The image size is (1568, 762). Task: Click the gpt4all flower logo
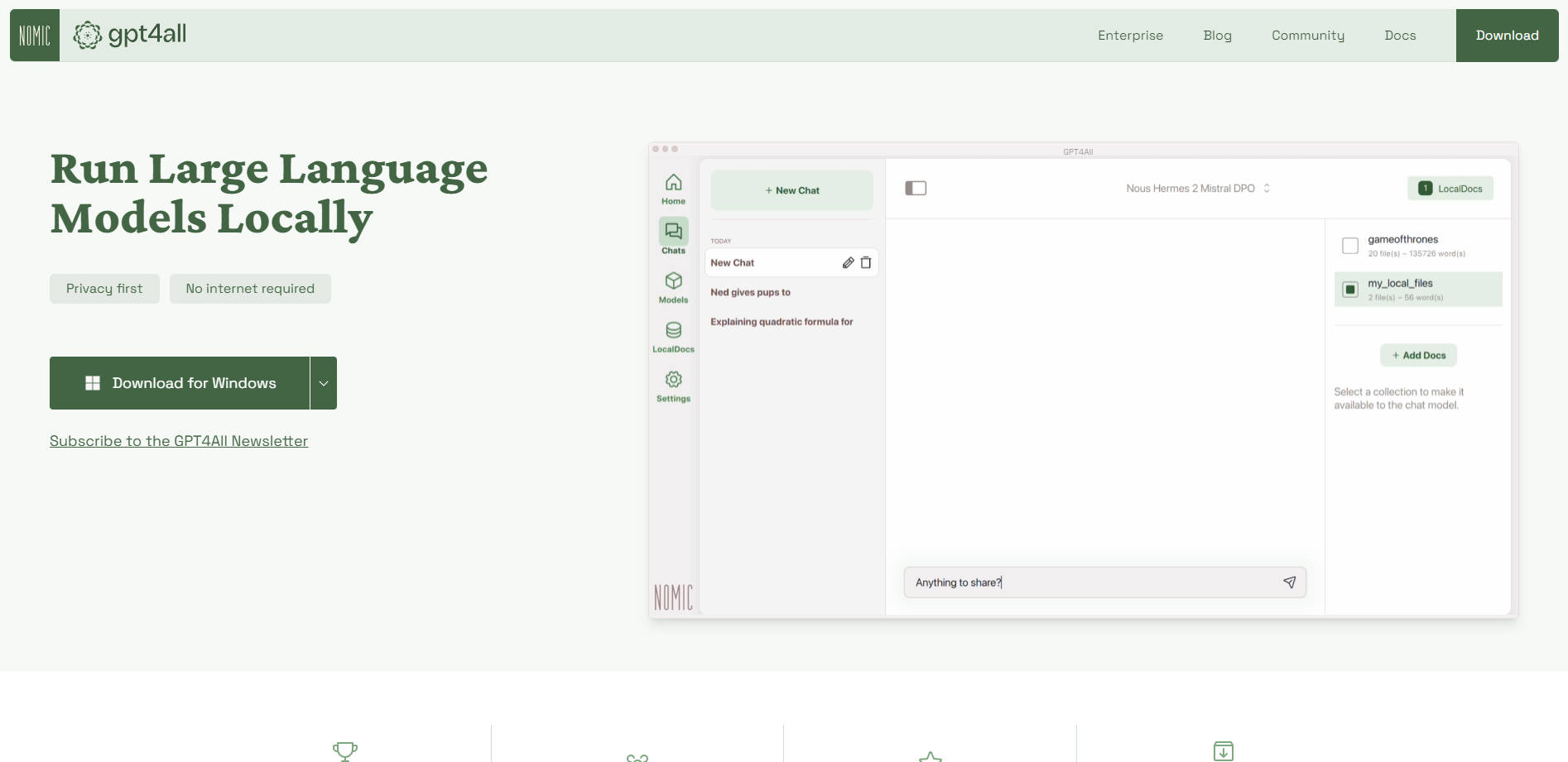(x=88, y=35)
